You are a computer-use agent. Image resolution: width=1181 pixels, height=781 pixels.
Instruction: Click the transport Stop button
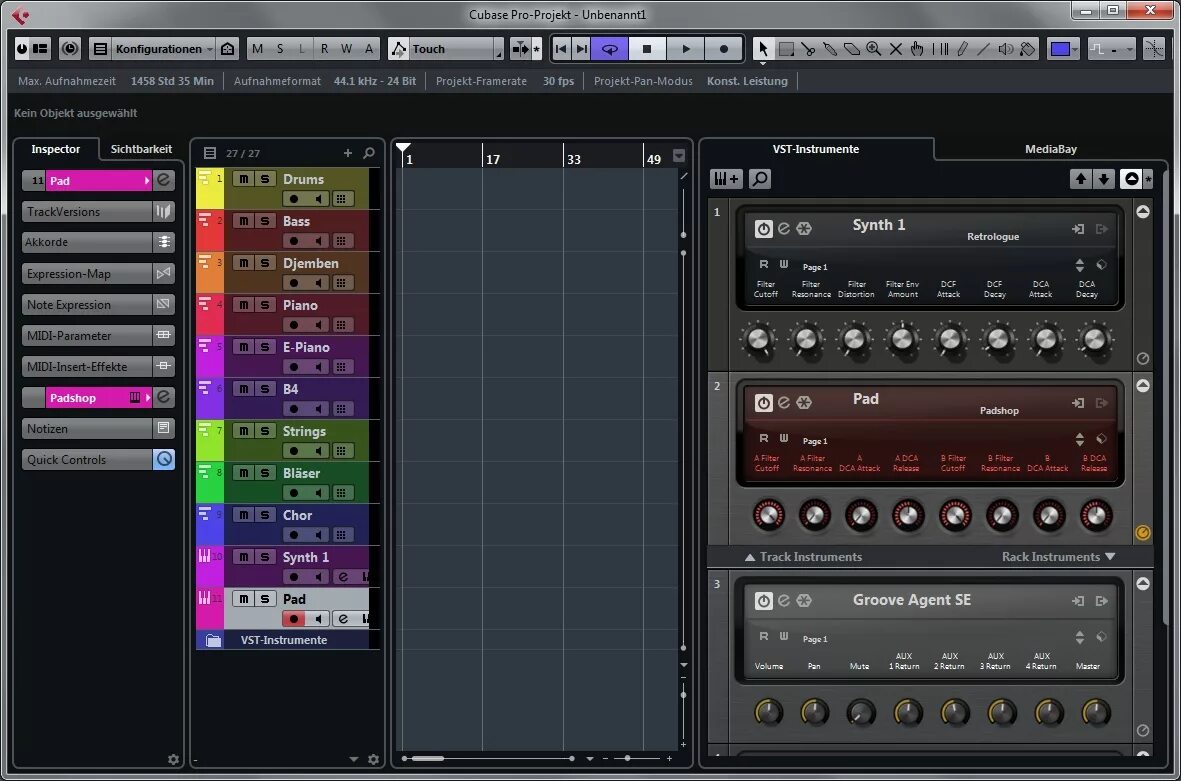click(x=647, y=49)
